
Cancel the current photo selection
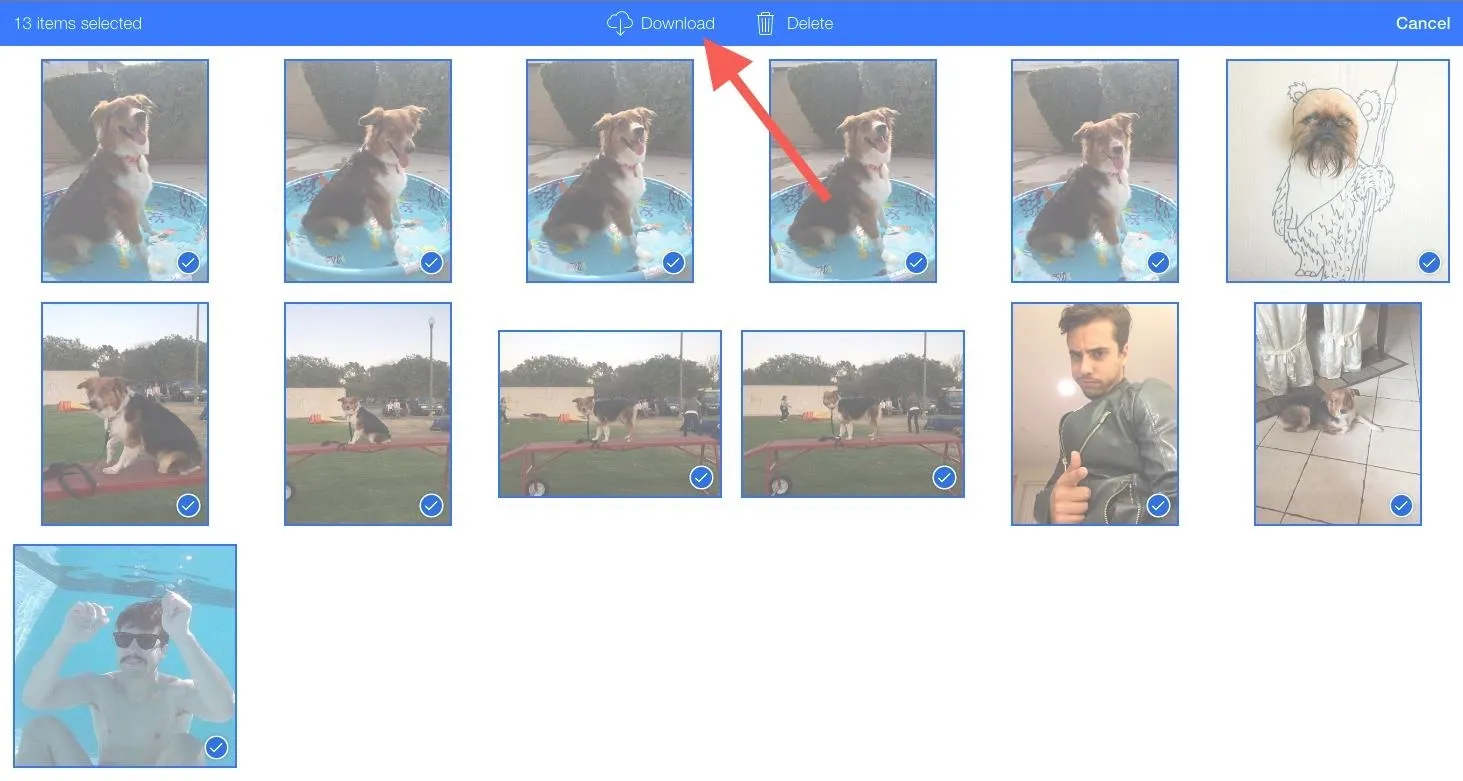(1423, 23)
